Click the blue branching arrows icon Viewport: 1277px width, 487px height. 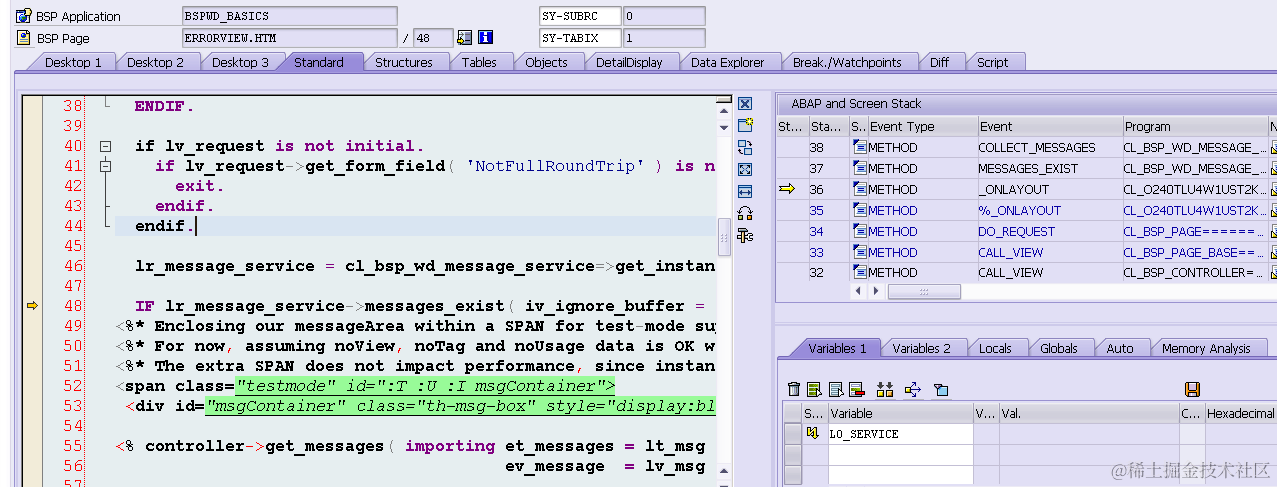[912, 389]
